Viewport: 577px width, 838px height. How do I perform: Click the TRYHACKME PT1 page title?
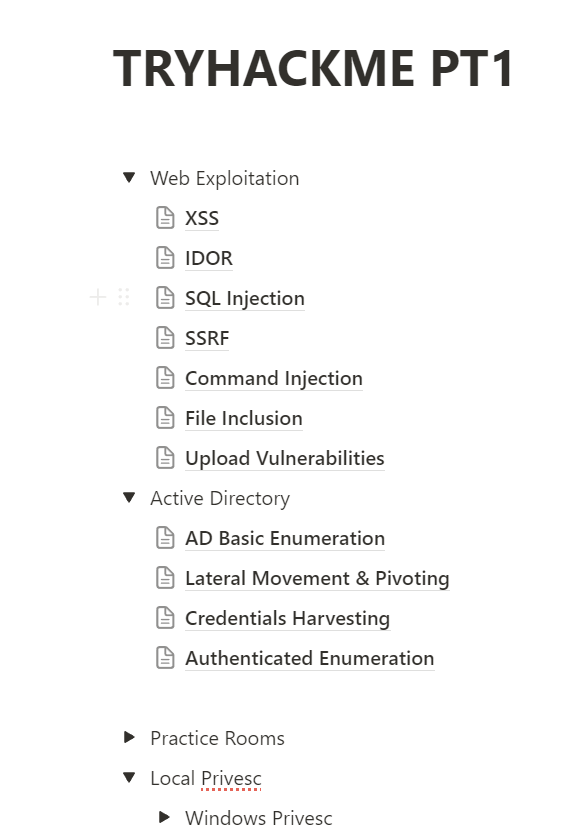click(x=313, y=68)
